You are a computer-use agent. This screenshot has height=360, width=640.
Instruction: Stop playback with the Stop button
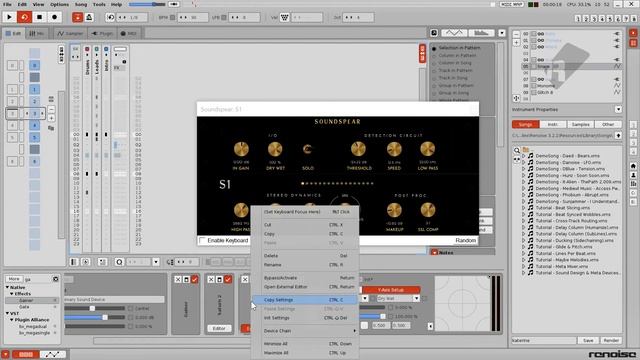tap(39, 17)
